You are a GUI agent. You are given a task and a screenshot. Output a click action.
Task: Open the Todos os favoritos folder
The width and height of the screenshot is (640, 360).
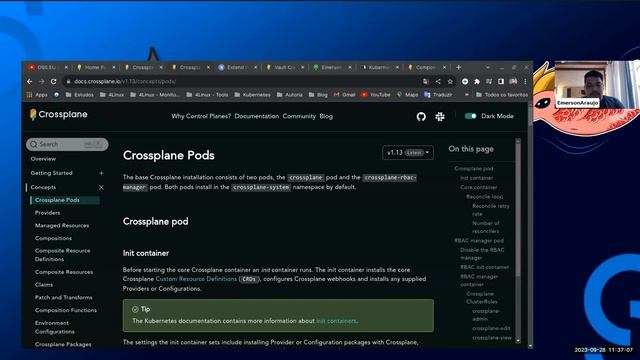coord(502,95)
